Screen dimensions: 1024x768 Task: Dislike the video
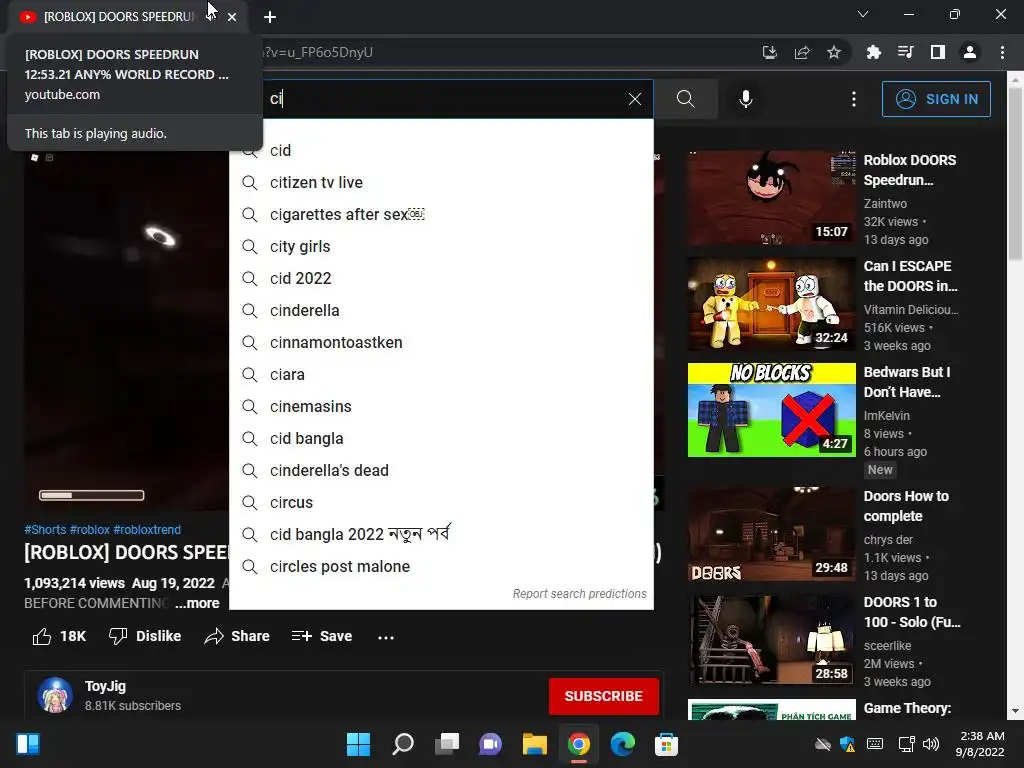[x=145, y=636]
